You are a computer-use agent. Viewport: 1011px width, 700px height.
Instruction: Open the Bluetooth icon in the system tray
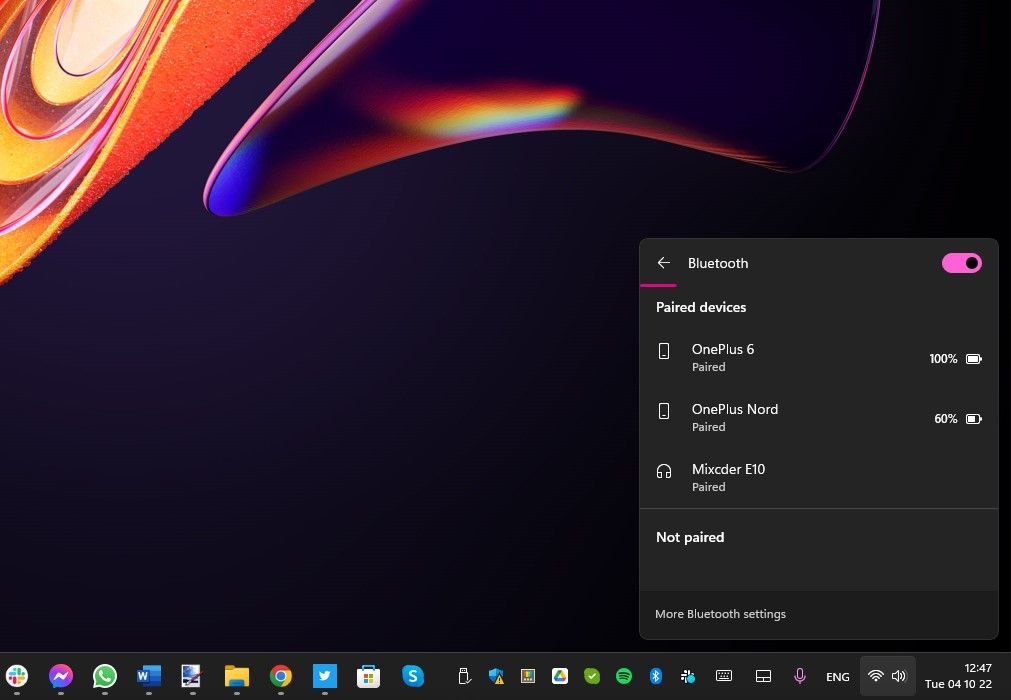(655, 676)
